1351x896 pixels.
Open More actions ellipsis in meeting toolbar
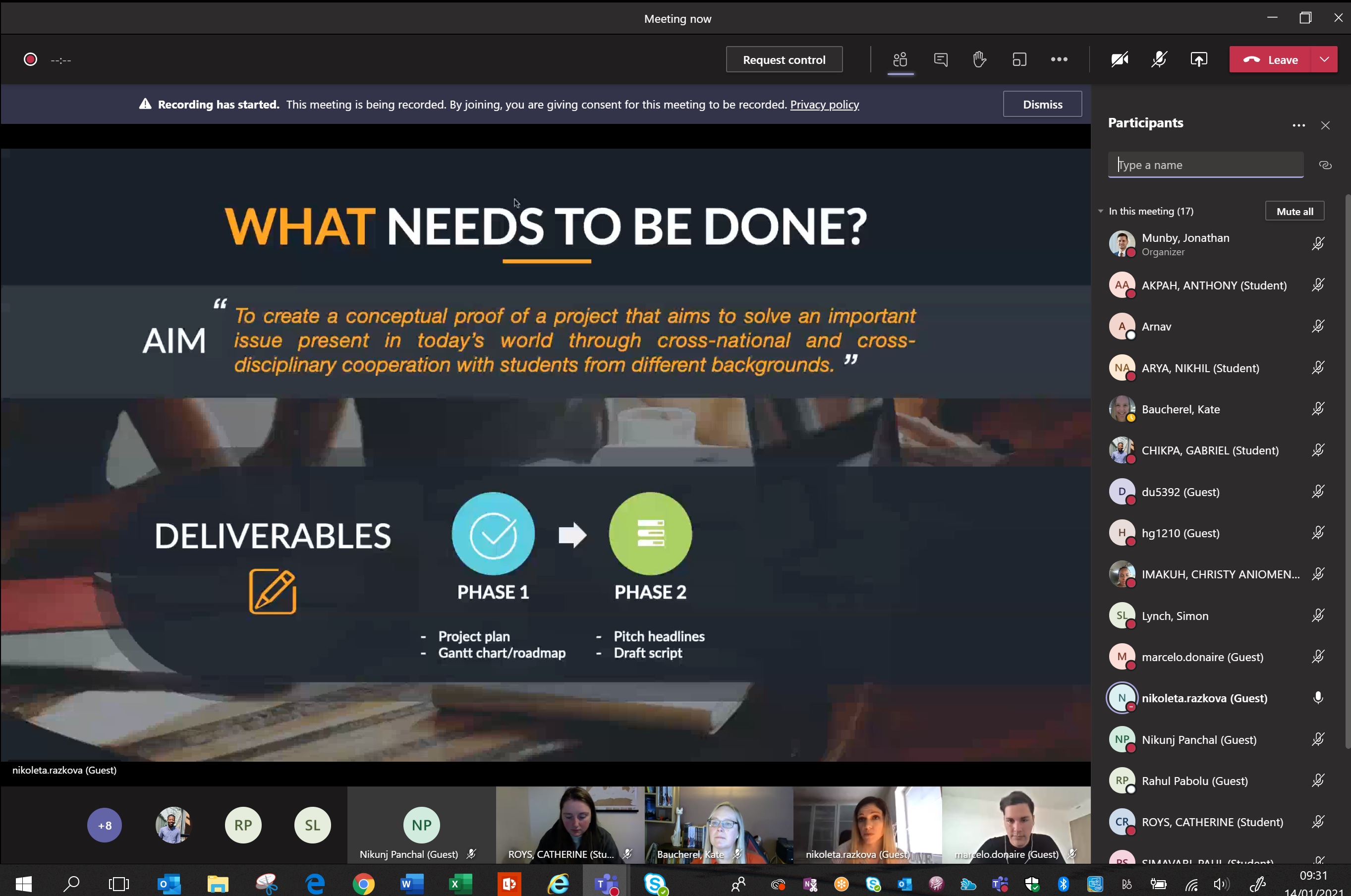(x=1059, y=59)
